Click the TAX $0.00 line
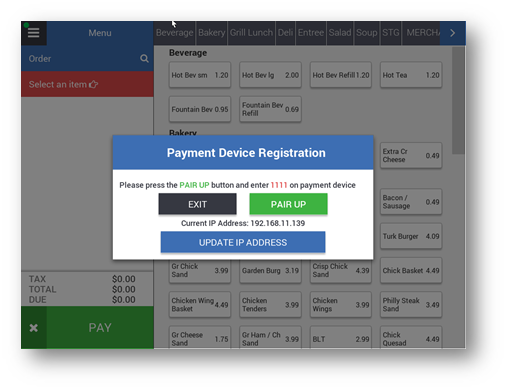508x391 pixels. click(82, 279)
